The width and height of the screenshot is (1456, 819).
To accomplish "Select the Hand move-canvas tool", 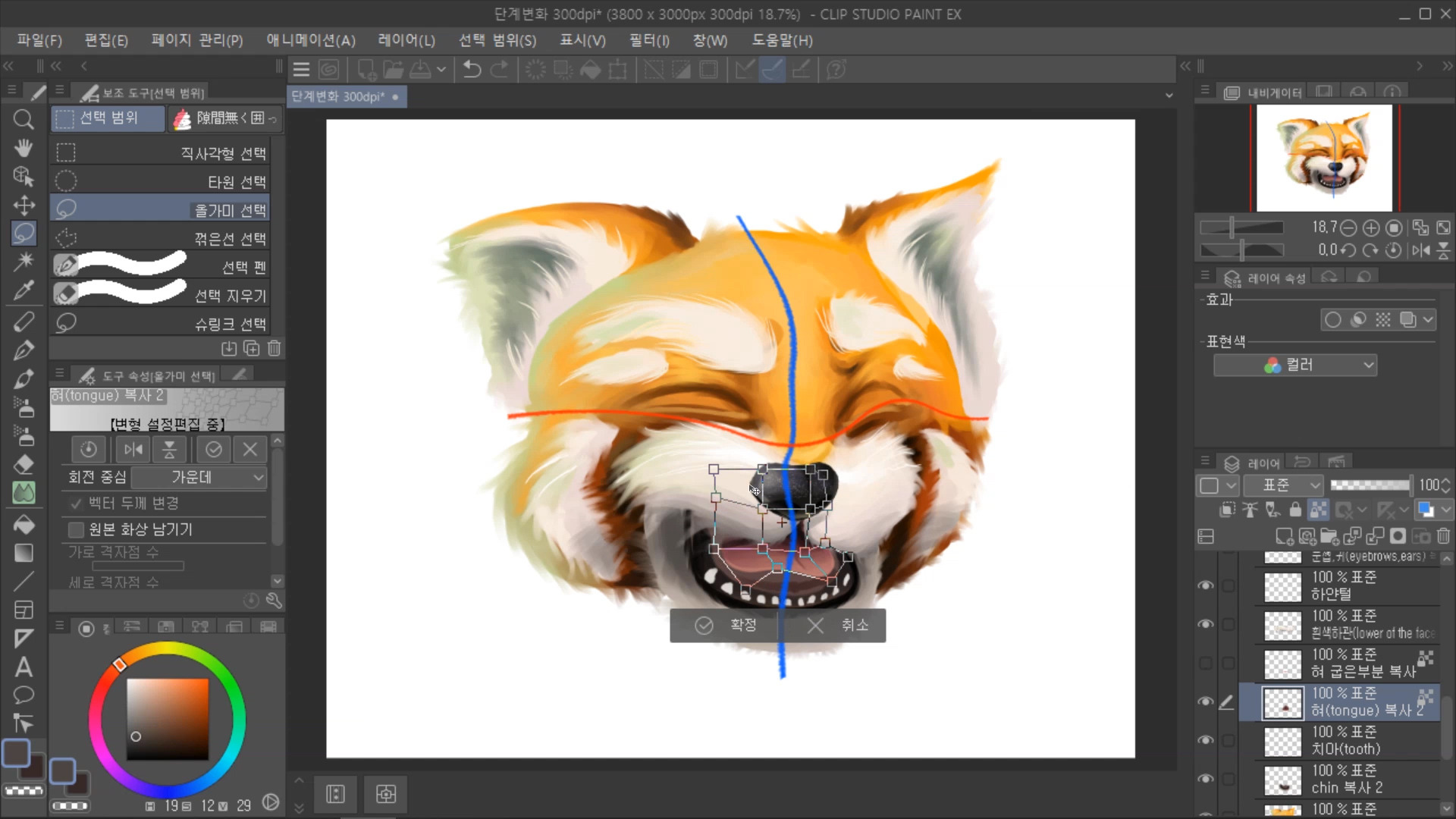I will tap(24, 148).
